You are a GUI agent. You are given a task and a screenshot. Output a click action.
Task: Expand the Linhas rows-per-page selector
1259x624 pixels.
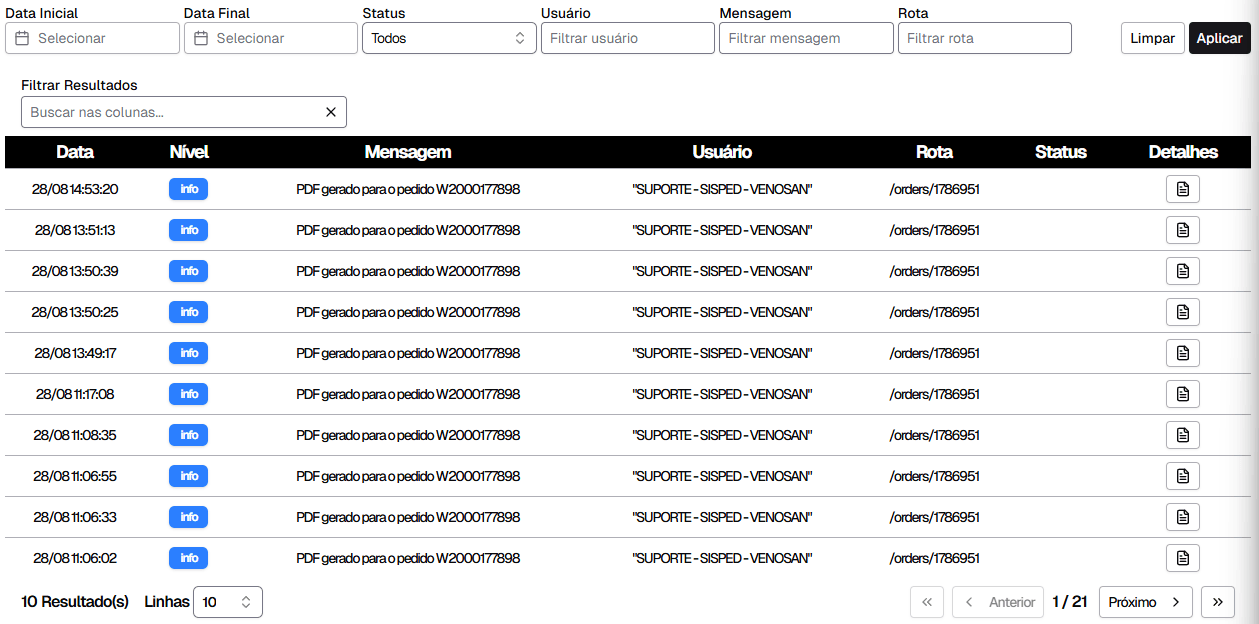tap(228, 602)
